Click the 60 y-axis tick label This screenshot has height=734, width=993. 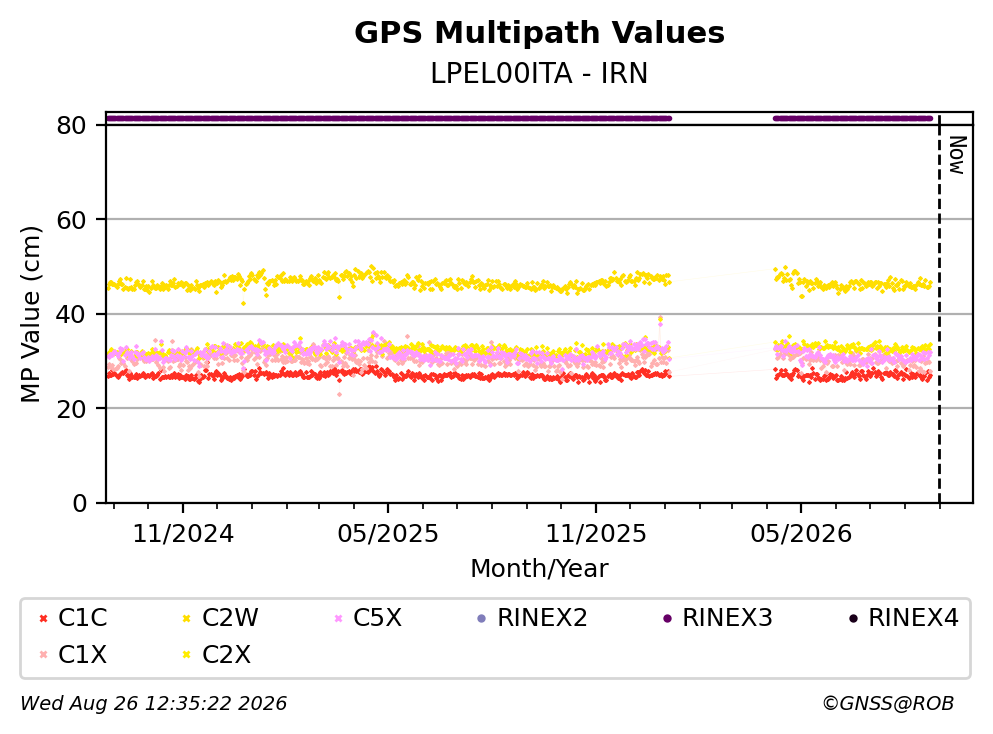(72, 220)
